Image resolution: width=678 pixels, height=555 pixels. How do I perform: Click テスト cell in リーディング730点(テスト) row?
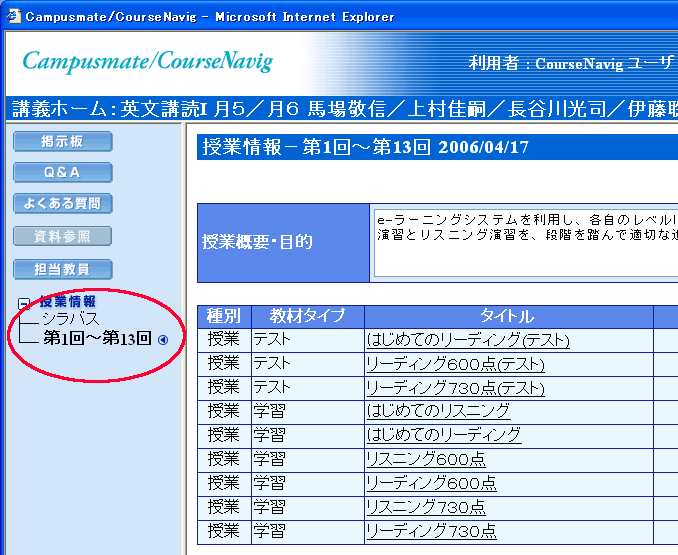pyautogui.click(x=307, y=388)
